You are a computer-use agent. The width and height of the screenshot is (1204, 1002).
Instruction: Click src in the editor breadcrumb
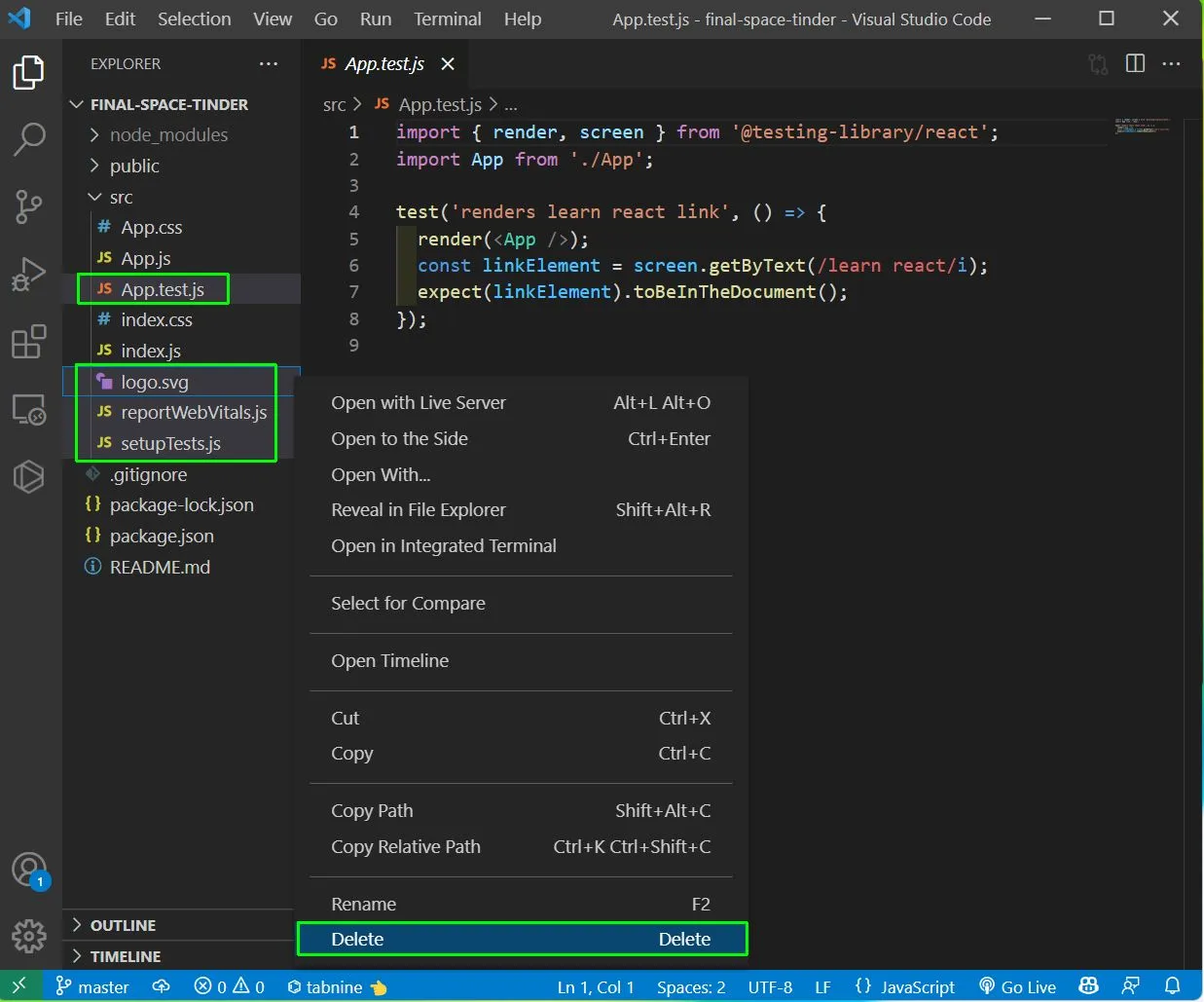click(334, 104)
